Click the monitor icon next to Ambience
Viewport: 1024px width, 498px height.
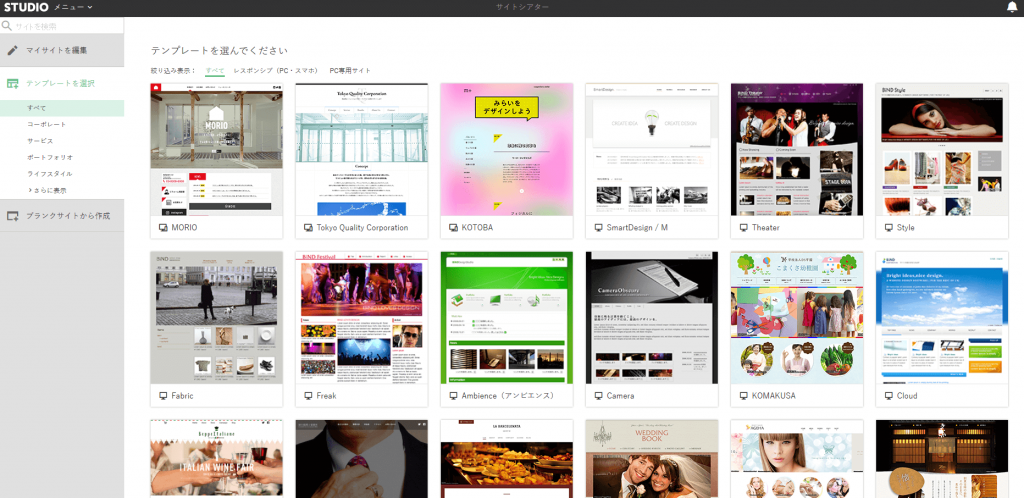coord(453,396)
